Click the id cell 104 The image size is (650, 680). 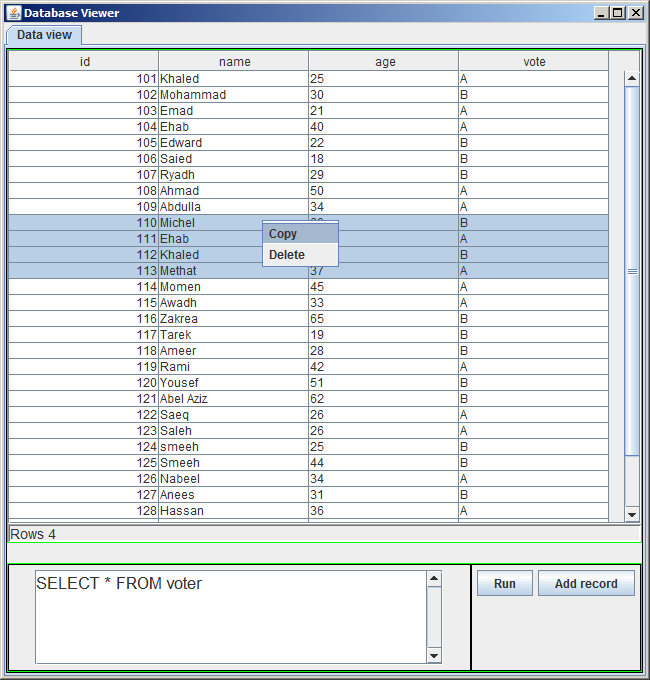(84, 127)
